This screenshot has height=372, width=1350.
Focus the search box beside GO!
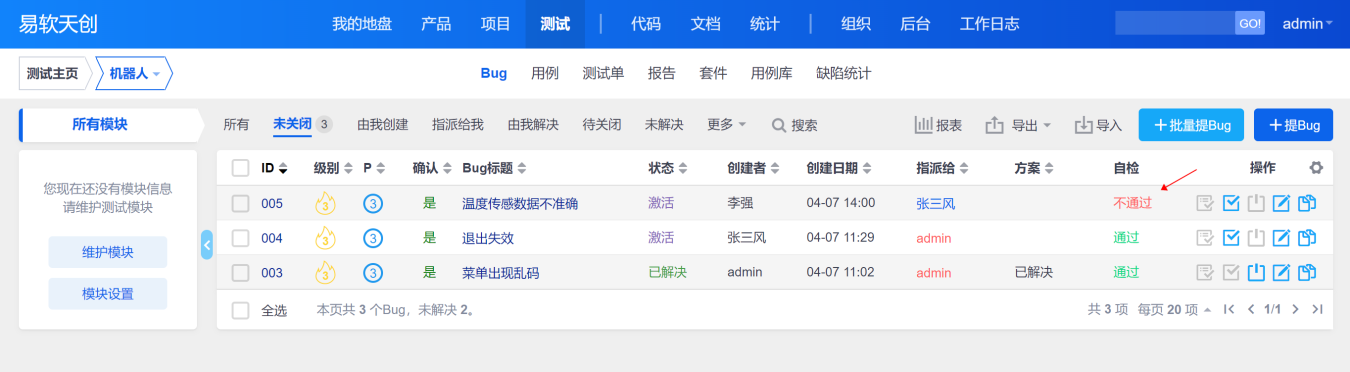point(1175,24)
